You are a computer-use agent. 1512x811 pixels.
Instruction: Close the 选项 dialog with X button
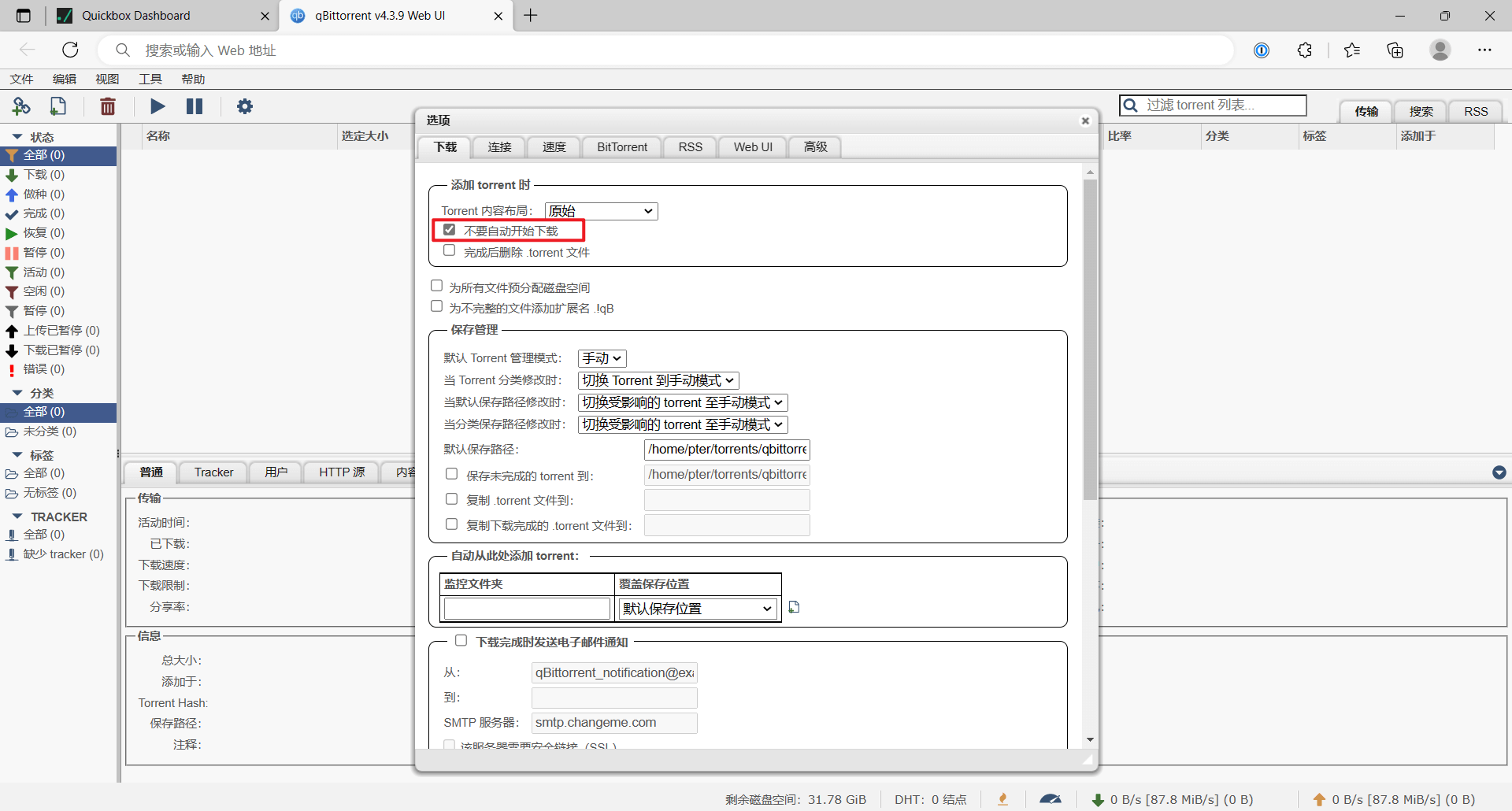pyautogui.click(x=1085, y=120)
